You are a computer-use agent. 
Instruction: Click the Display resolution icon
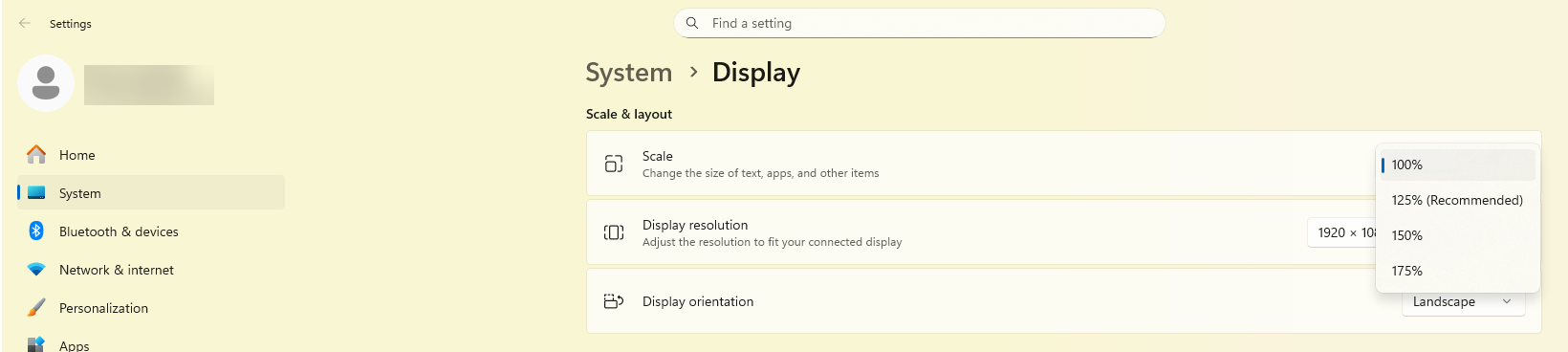point(614,232)
